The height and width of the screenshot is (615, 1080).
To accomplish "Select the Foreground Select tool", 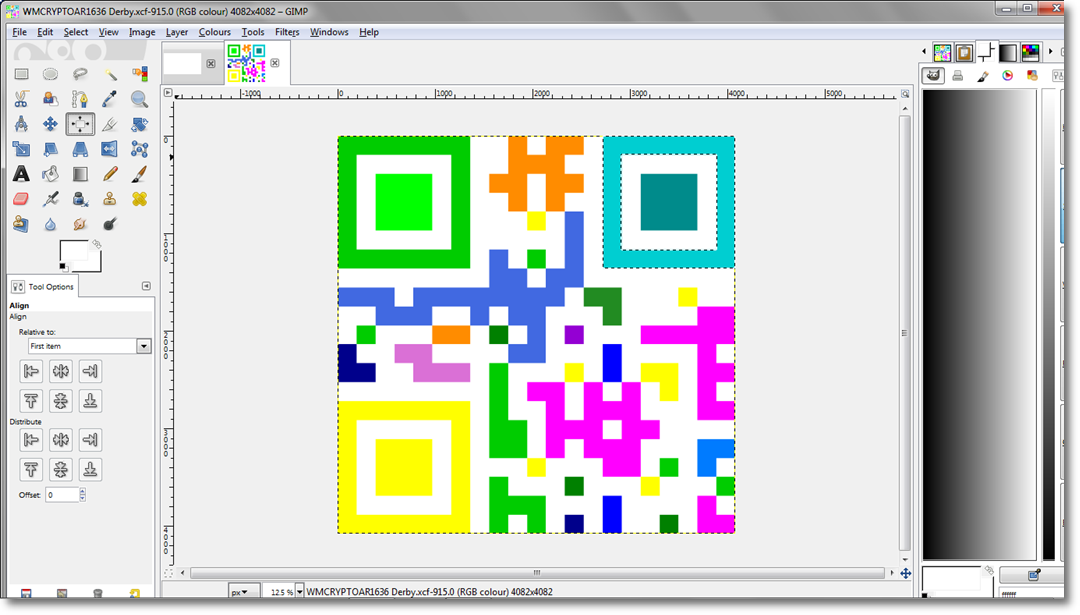I will click(x=50, y=99).
